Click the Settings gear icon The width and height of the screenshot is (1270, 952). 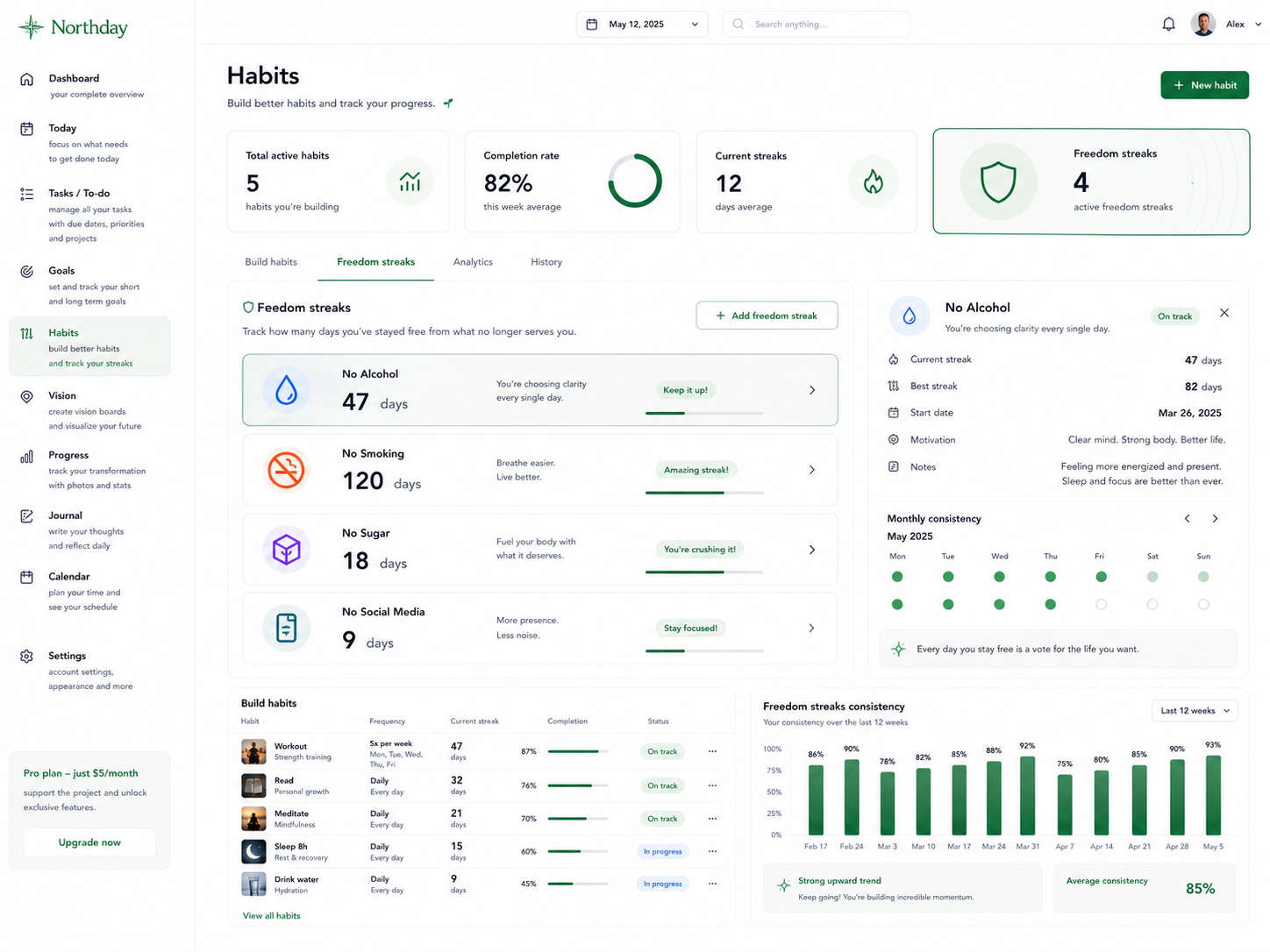27,656
